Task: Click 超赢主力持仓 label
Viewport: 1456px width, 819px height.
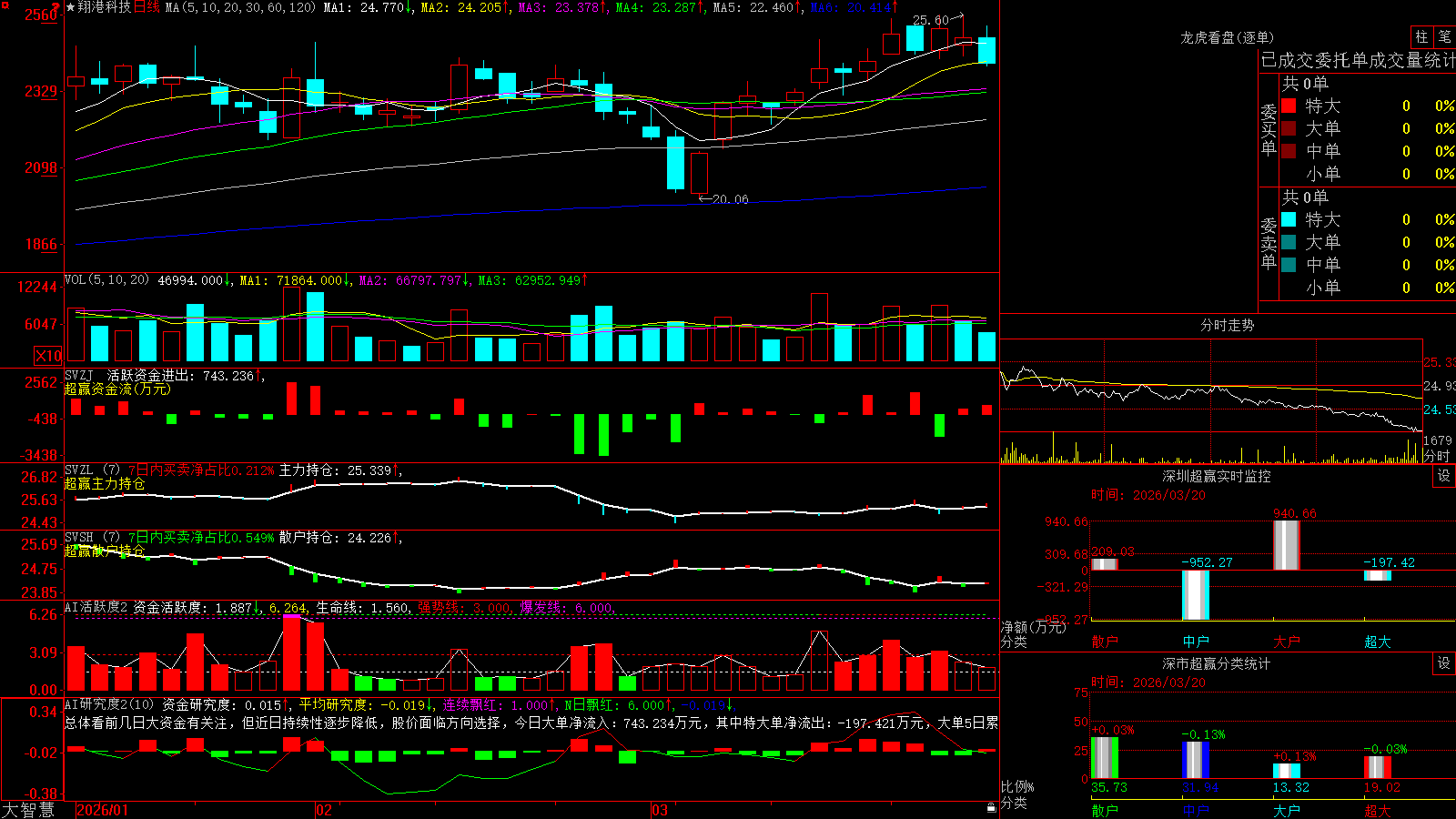Action: coord(105,484)
